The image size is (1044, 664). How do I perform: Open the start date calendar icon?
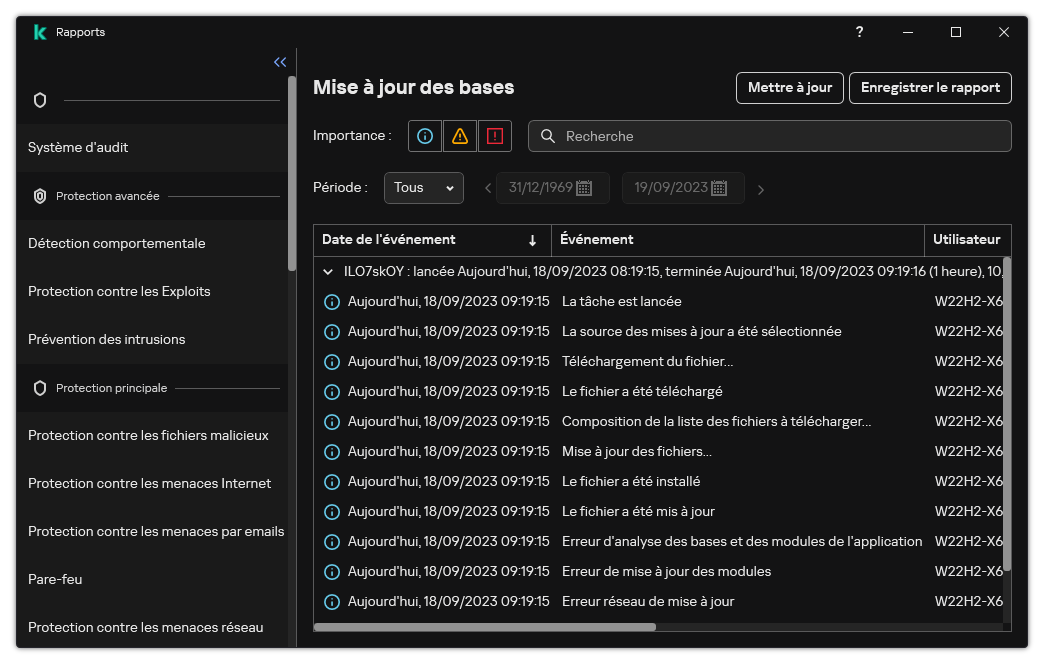tap(585, 188)
